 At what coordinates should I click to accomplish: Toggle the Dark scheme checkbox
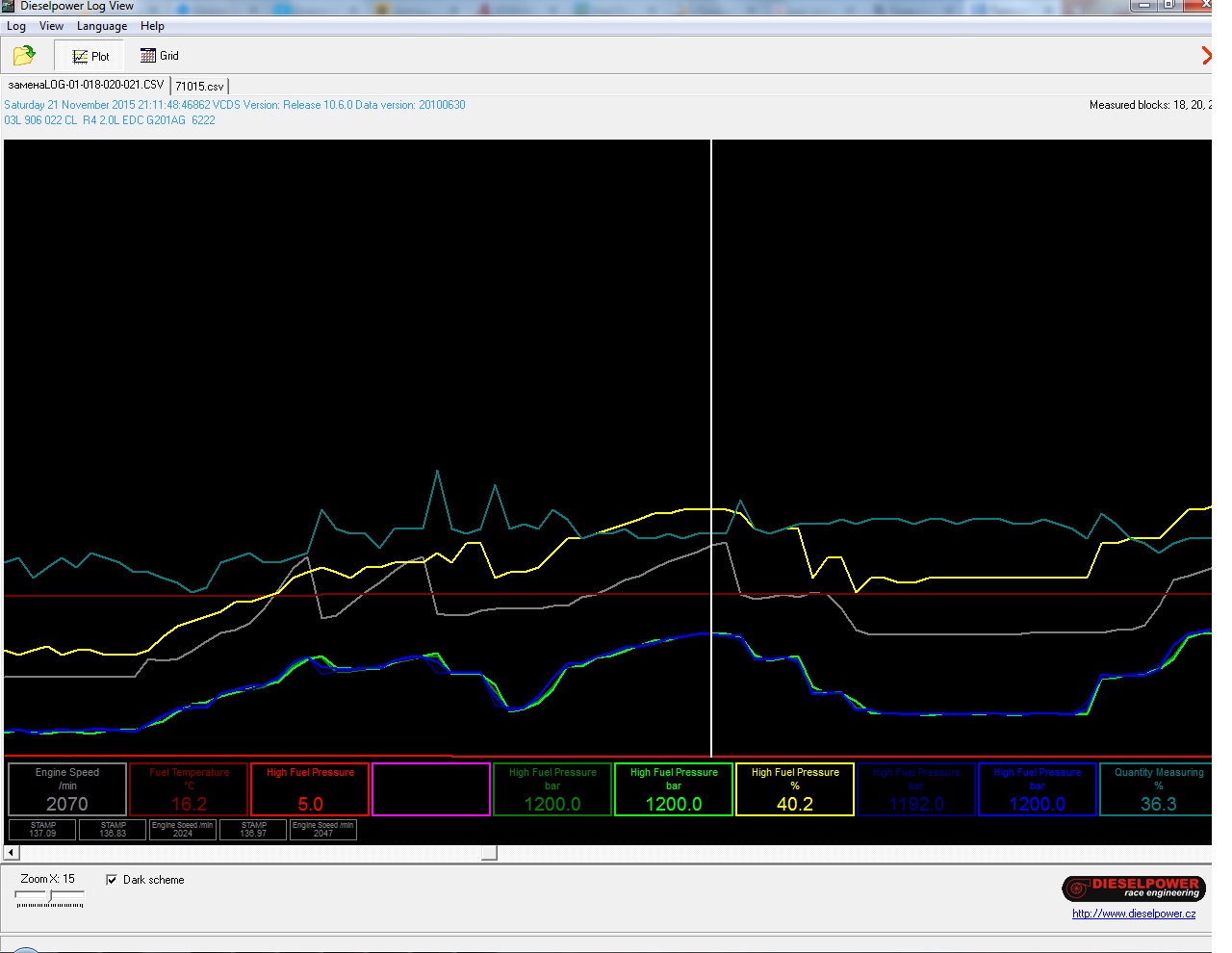[112, 880]
